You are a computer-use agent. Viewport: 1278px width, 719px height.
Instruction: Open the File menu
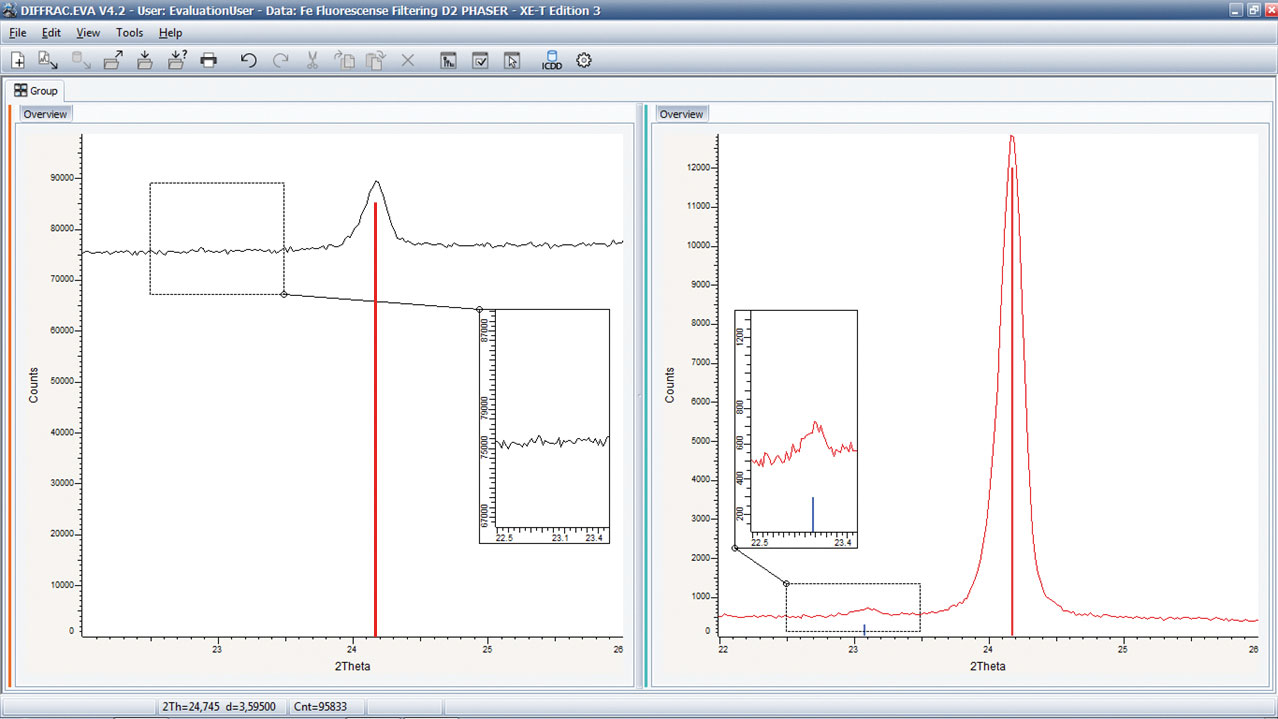click(17, 33)
